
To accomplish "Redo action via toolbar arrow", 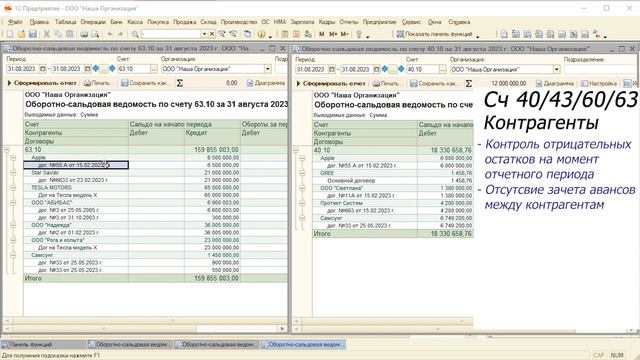I will 120,34.
